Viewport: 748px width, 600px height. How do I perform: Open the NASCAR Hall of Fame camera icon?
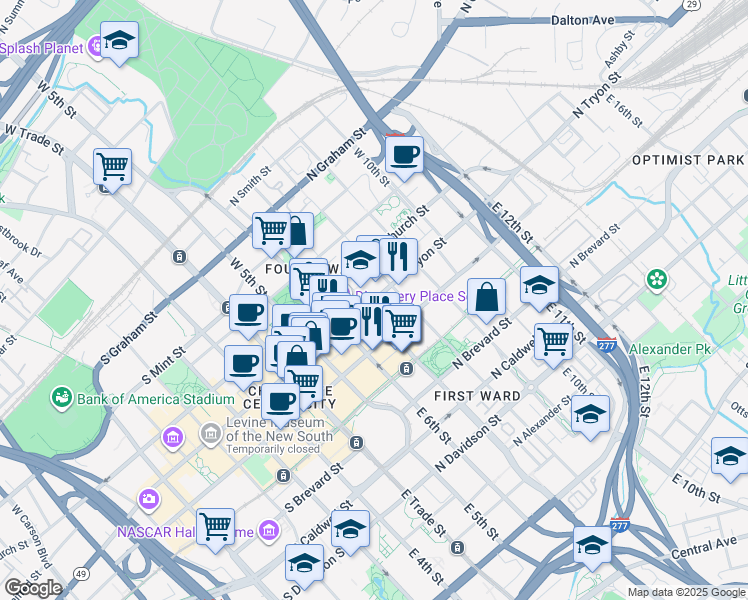(149, 498)
